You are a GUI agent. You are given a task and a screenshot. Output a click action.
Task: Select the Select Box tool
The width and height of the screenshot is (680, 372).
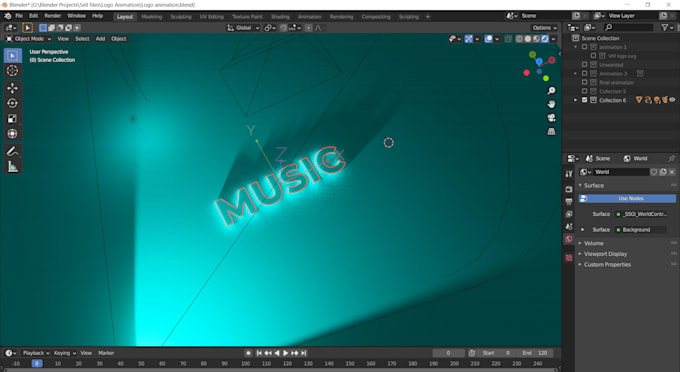tap(12, 55)
